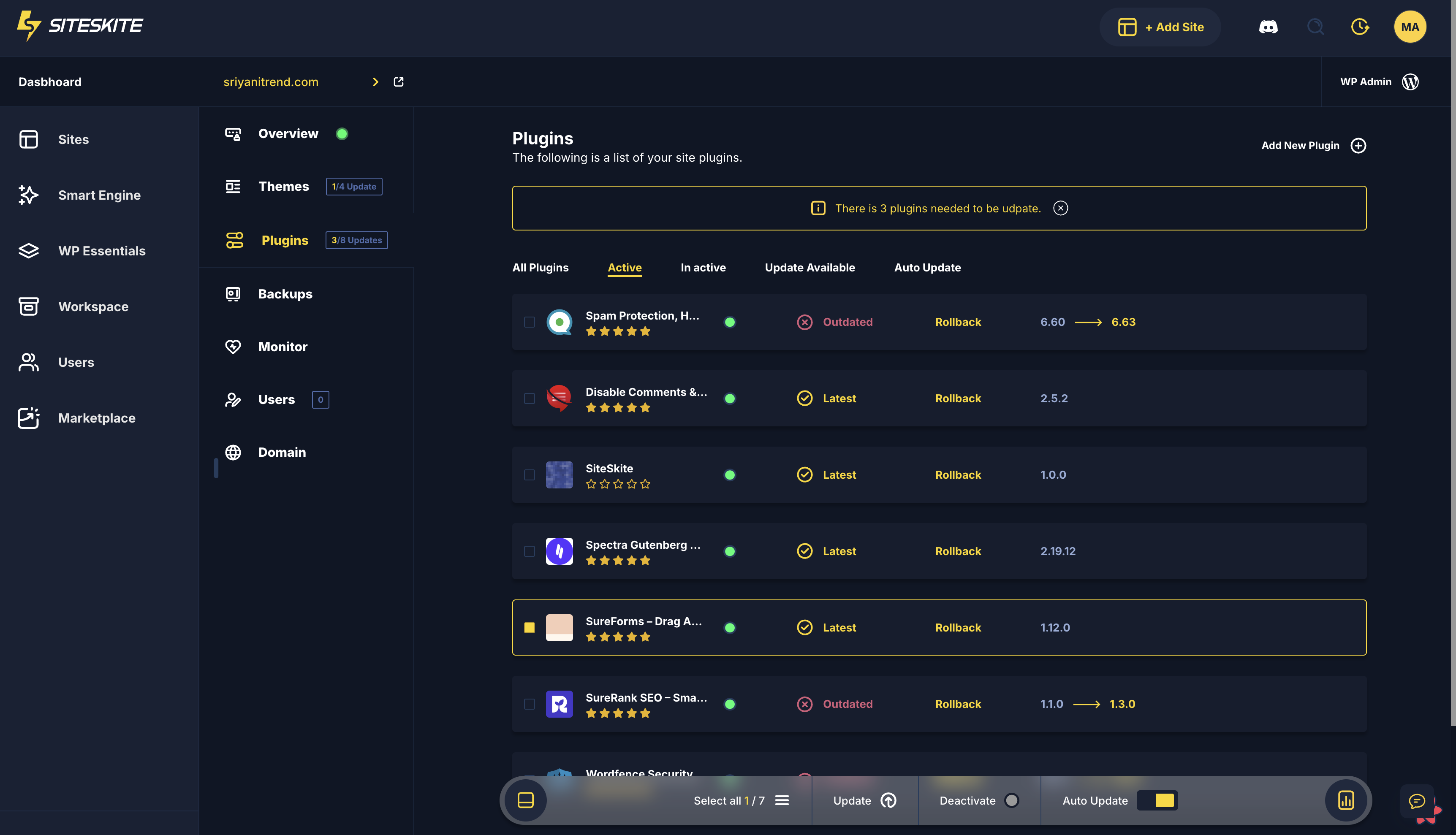Viewport: 1456px width, 835px height.
Task: Click Rollback for SureRank SEO plugin
Action: click(957, 704)
